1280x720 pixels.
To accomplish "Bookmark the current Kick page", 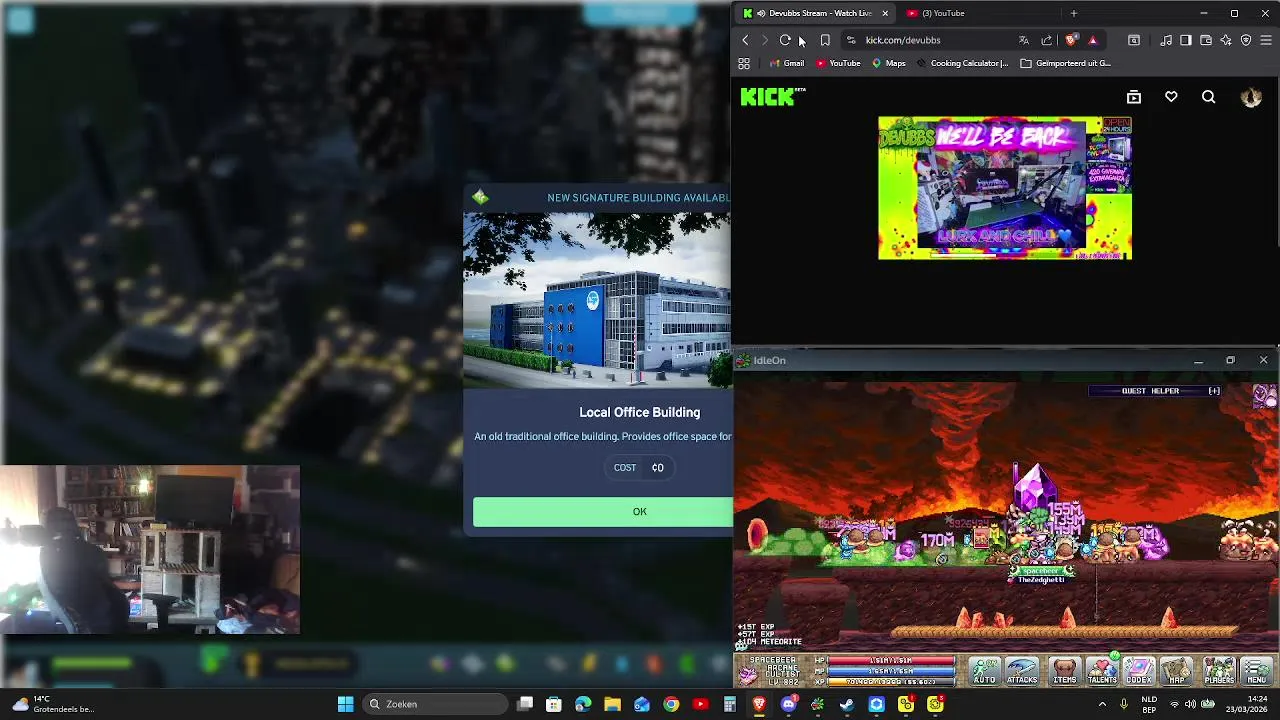I will pyautogui.click(x=825, y=40).
